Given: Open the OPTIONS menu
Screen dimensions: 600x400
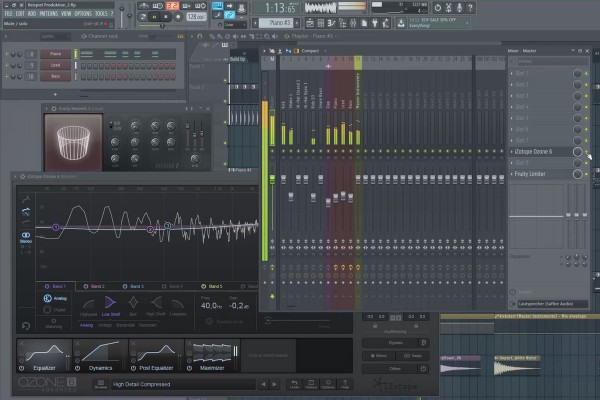Looking at the screenshot, I should 83,14.
